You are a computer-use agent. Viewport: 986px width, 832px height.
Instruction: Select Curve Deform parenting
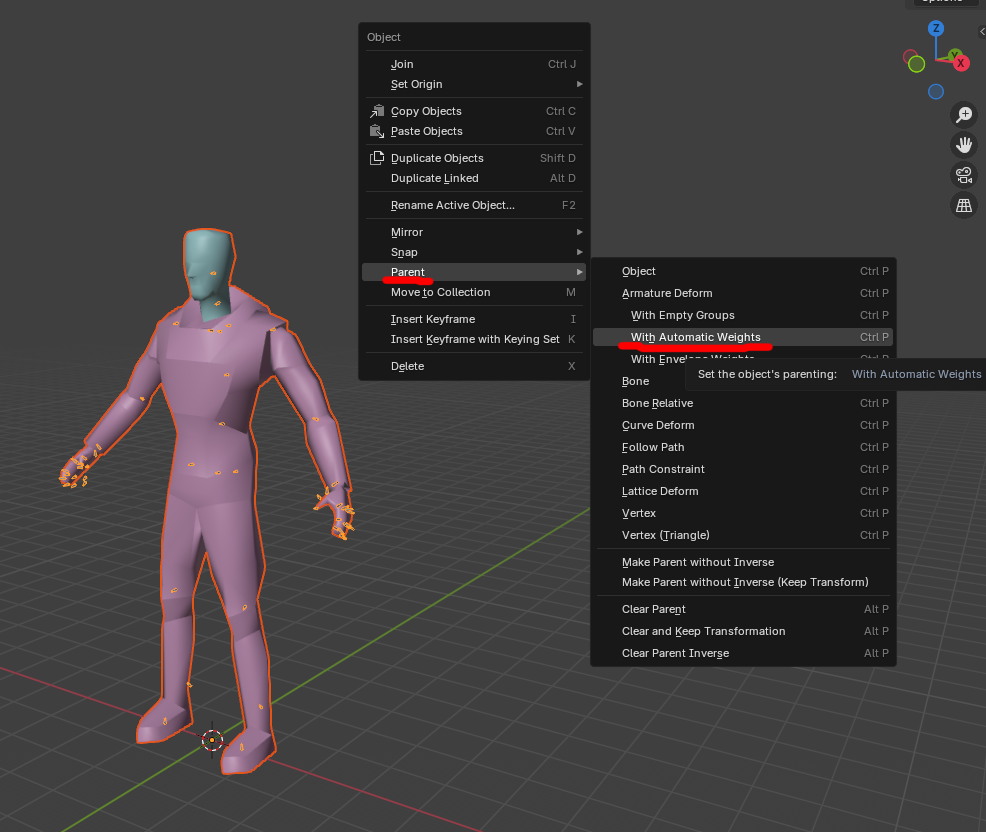[743, 425]
